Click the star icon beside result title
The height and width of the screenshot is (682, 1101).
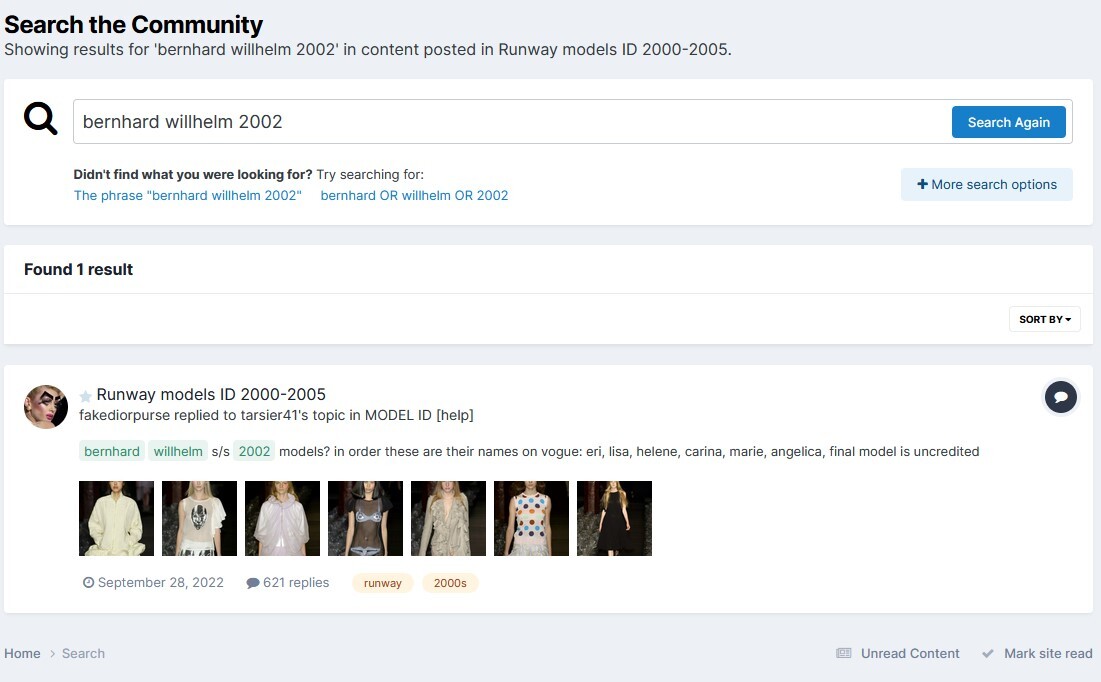[86, 396]
